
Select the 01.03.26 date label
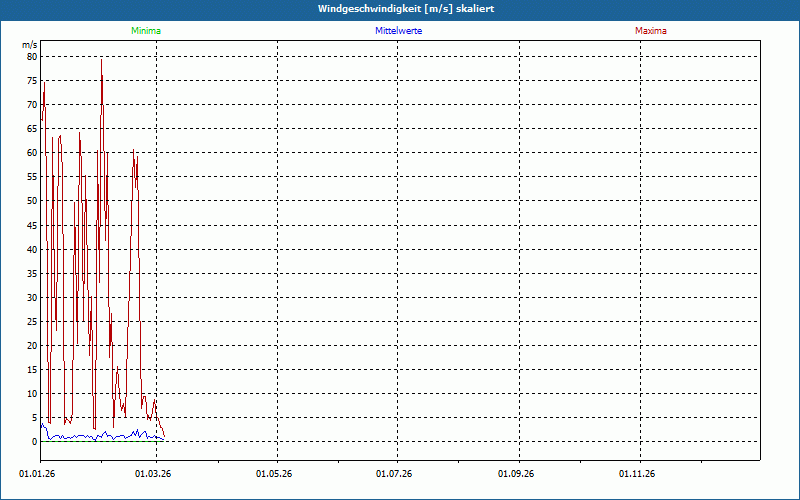coord(154,473)
